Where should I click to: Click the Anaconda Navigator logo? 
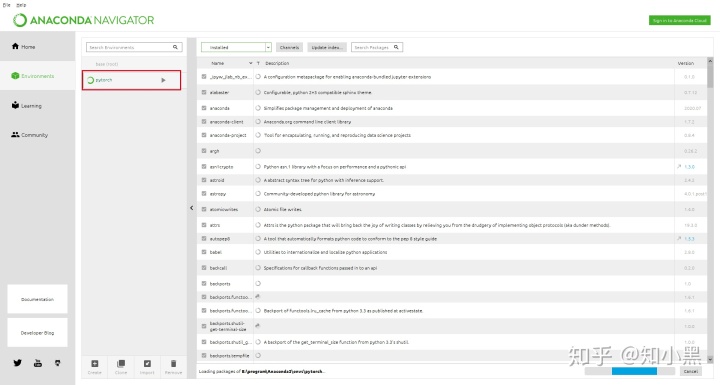(83, 20)
